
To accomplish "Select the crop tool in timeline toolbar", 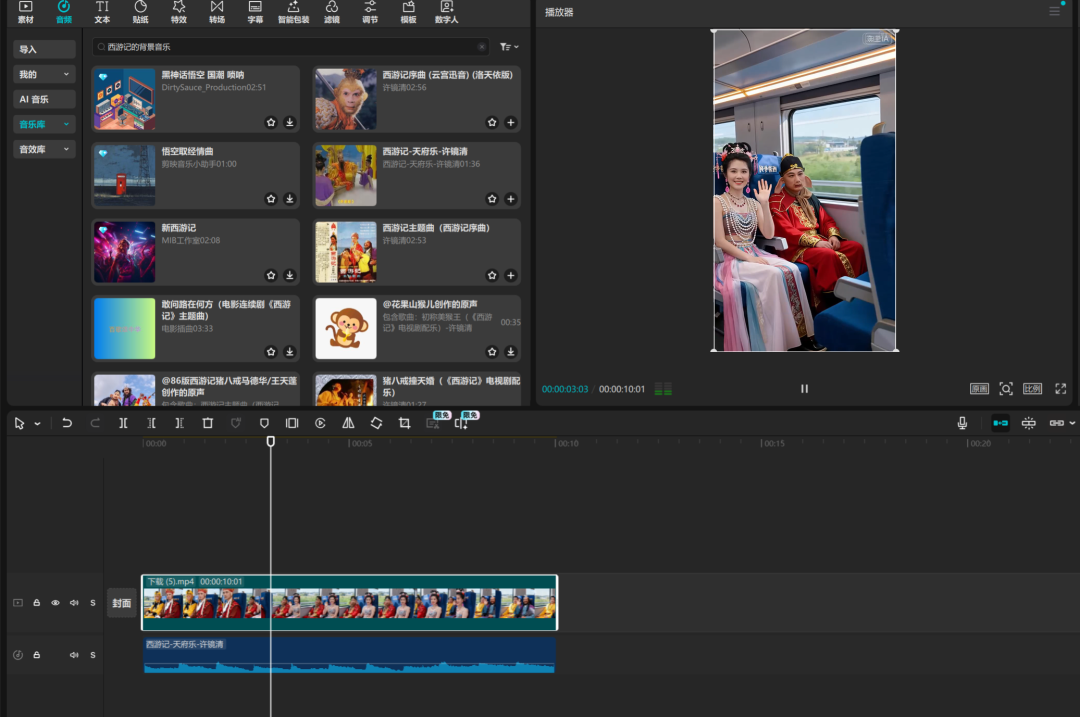I will 404,423.
